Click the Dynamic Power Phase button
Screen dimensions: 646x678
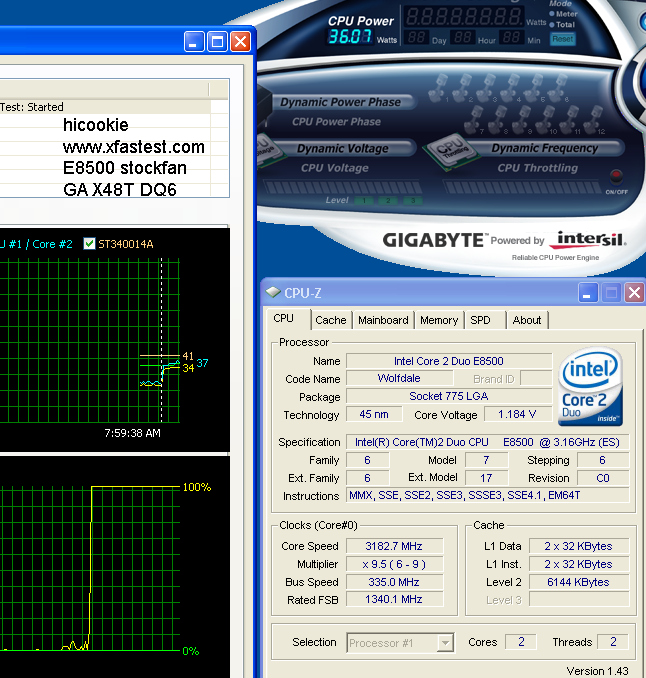(x=340, y=102)
